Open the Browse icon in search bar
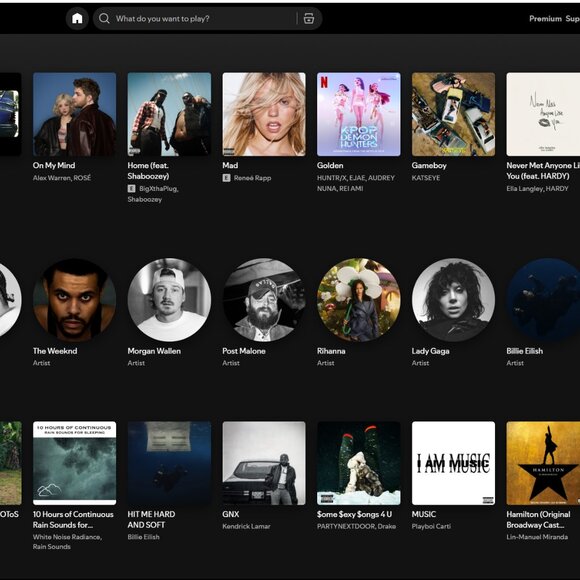The image size is (580, 580). click(x=309, y=18)
